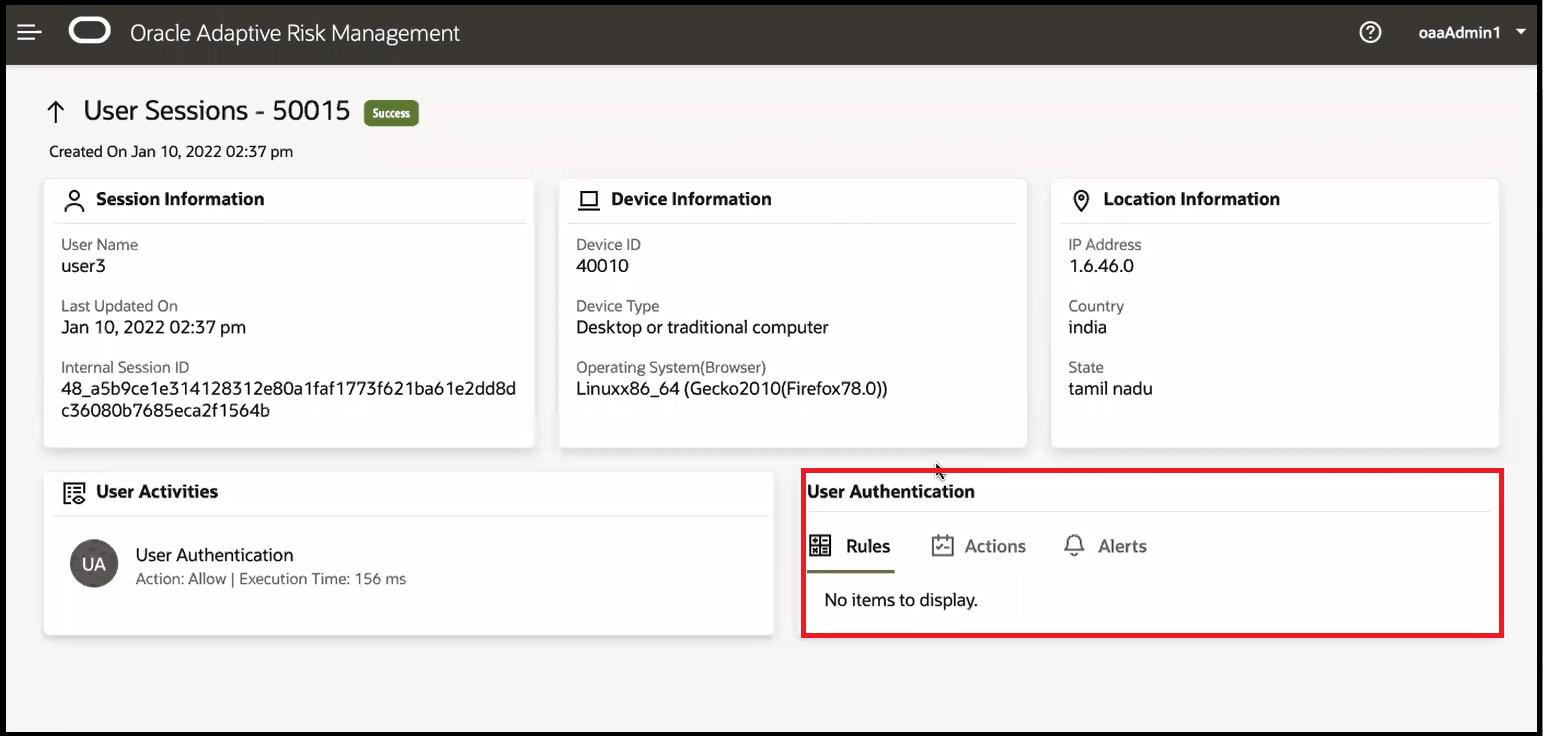Expand the oaaAdmin1 user menu
Viewport: 1543px width, 736px height.
[1472, 32]
